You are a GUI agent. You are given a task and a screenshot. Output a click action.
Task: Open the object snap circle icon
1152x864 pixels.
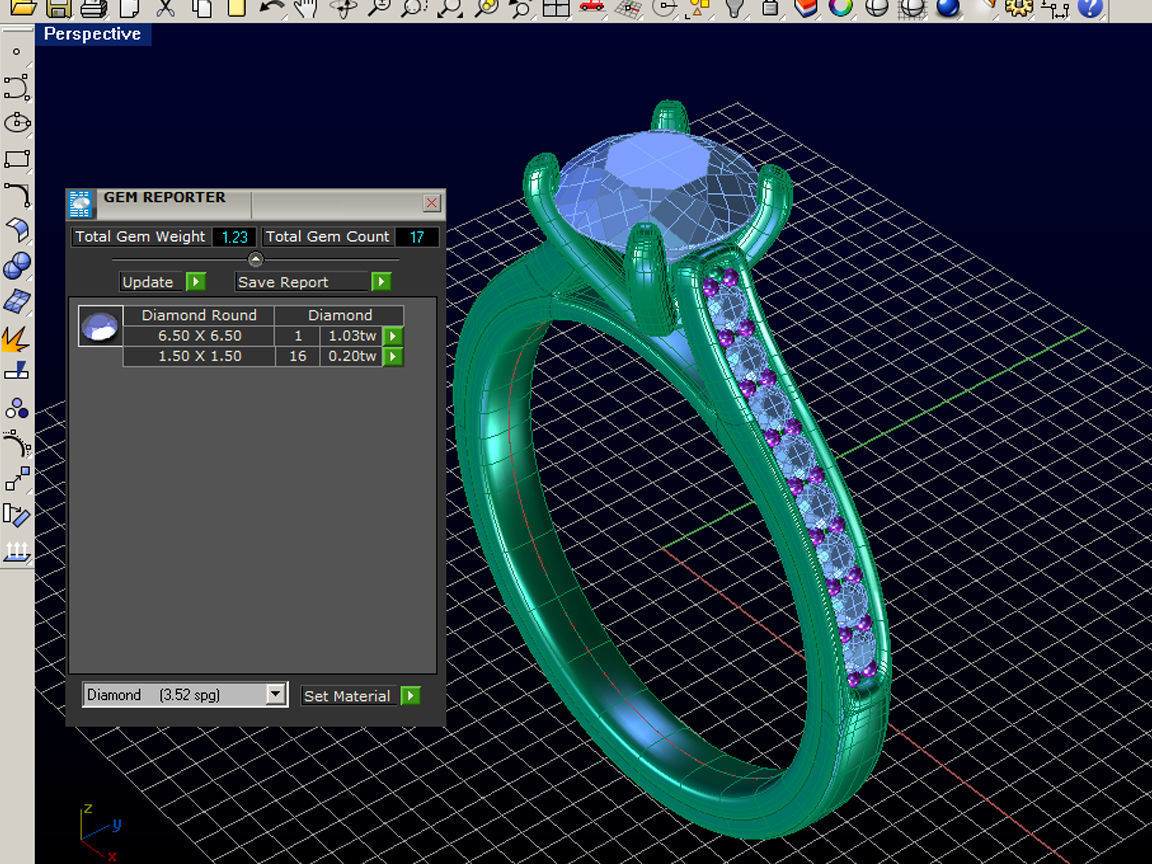point(664,7)
